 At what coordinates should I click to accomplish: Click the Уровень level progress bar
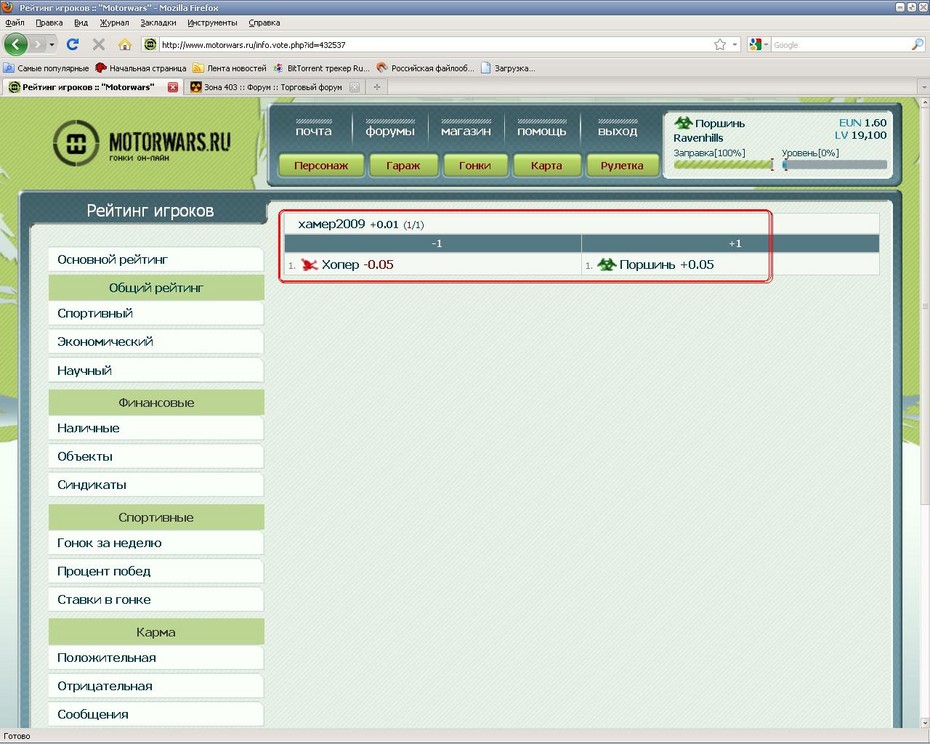click(835, 164)
